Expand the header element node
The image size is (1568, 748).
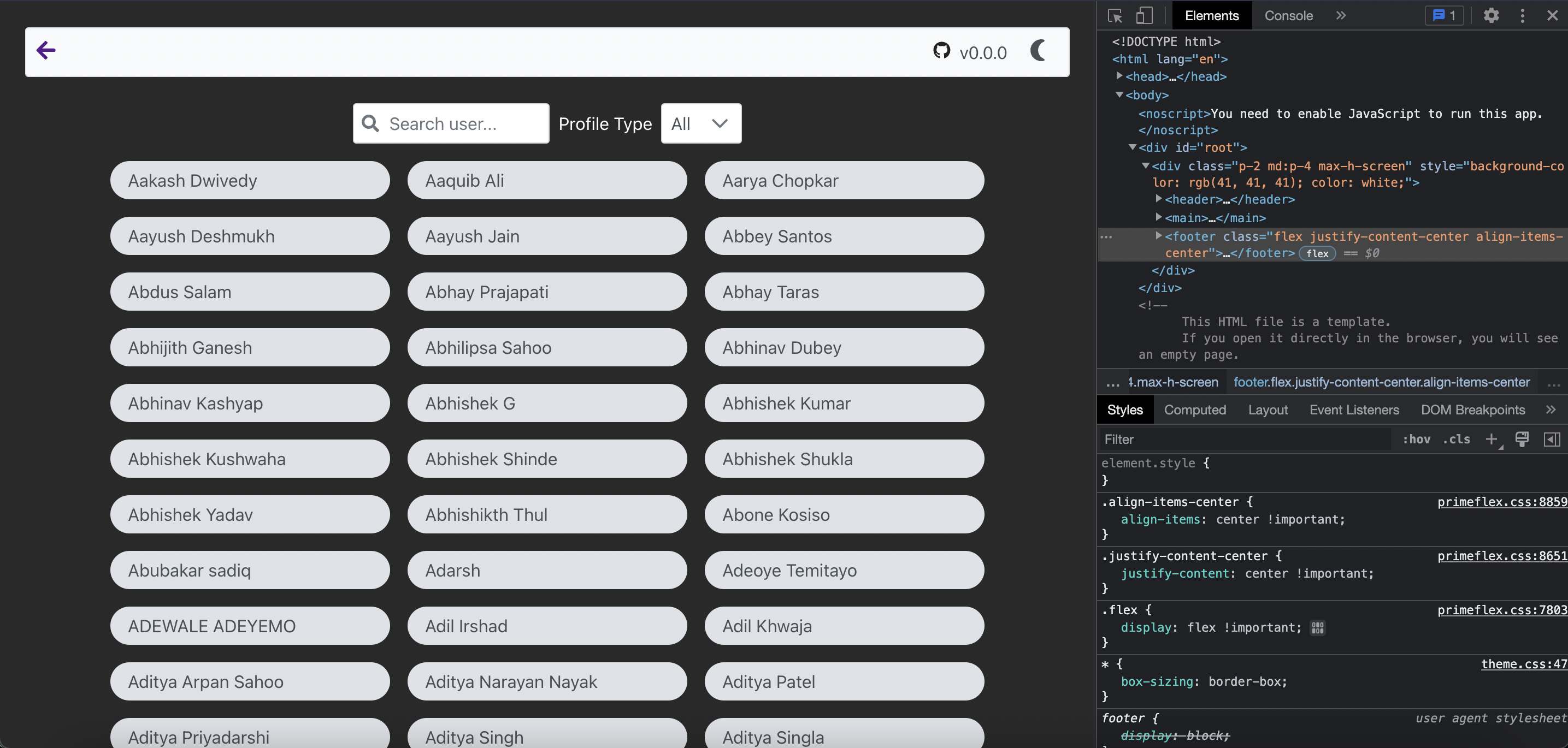[1158, 199]
